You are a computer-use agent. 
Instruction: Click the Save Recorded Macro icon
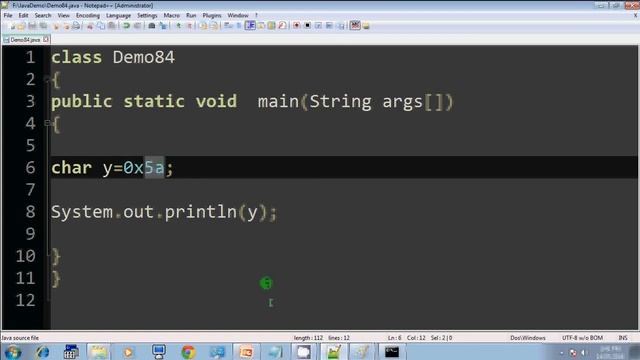(x=341, y=26)
